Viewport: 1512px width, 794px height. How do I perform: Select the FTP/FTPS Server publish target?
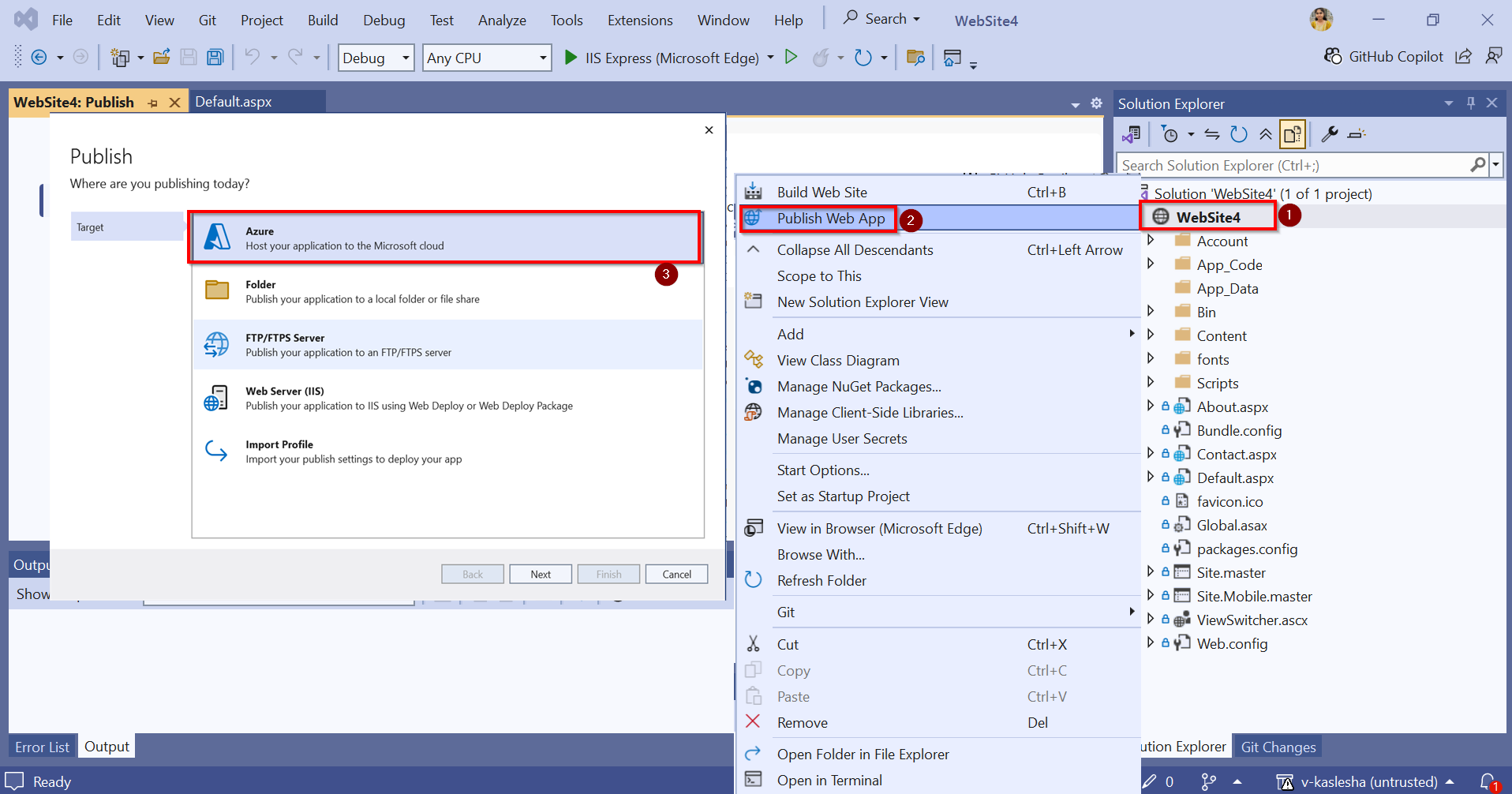click(x=447, y=345)
